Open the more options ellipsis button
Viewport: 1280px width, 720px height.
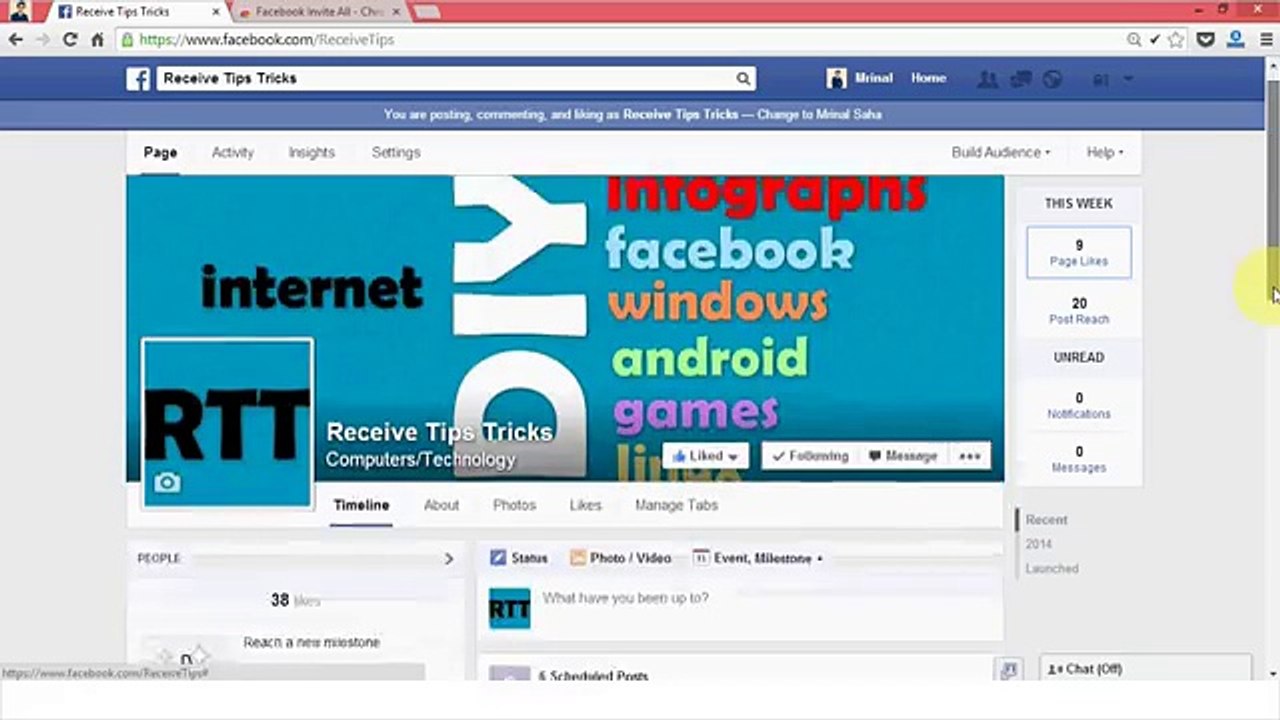(x=969, y=456)
